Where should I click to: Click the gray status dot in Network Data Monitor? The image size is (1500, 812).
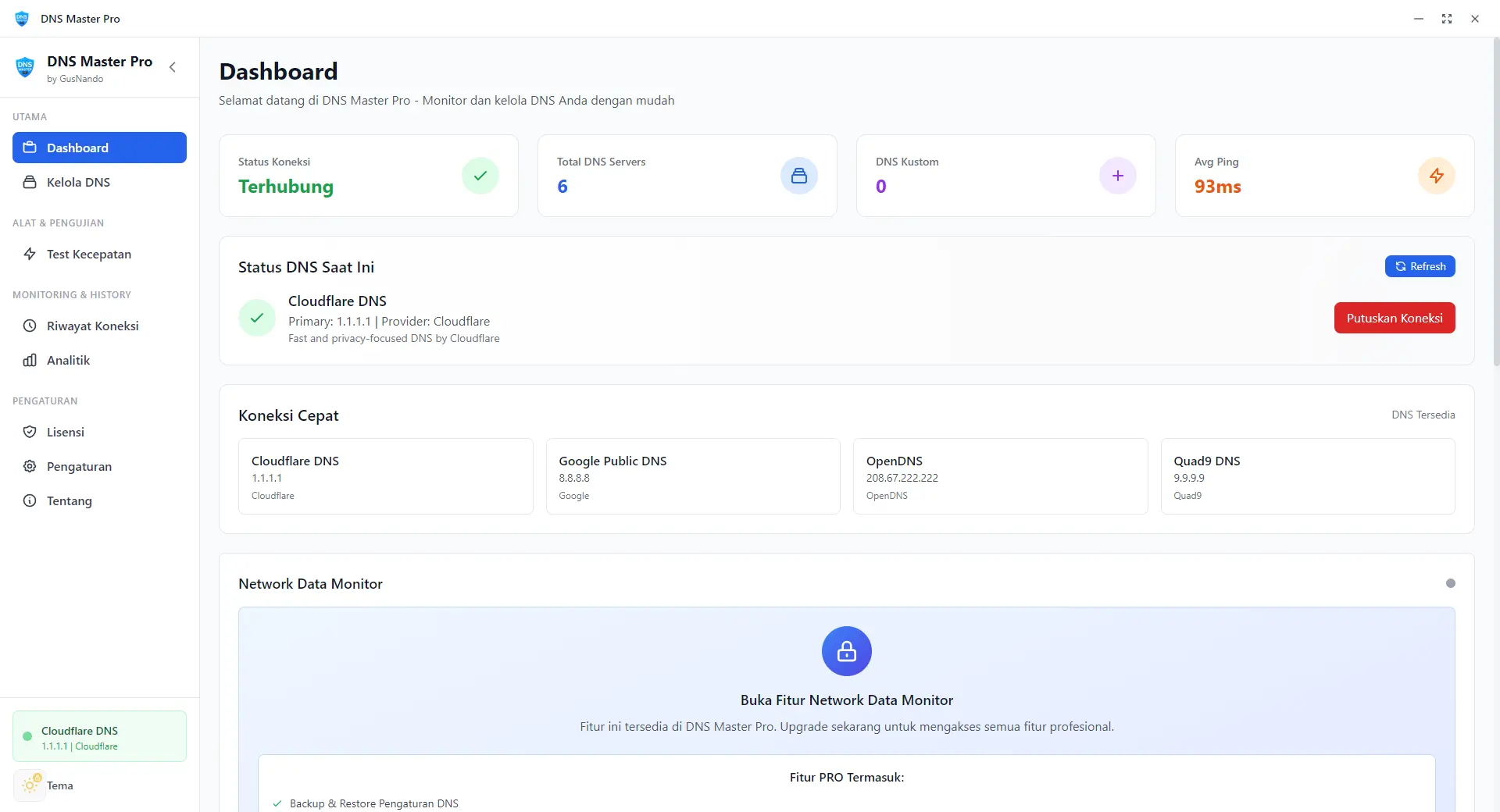[1451, 583]
